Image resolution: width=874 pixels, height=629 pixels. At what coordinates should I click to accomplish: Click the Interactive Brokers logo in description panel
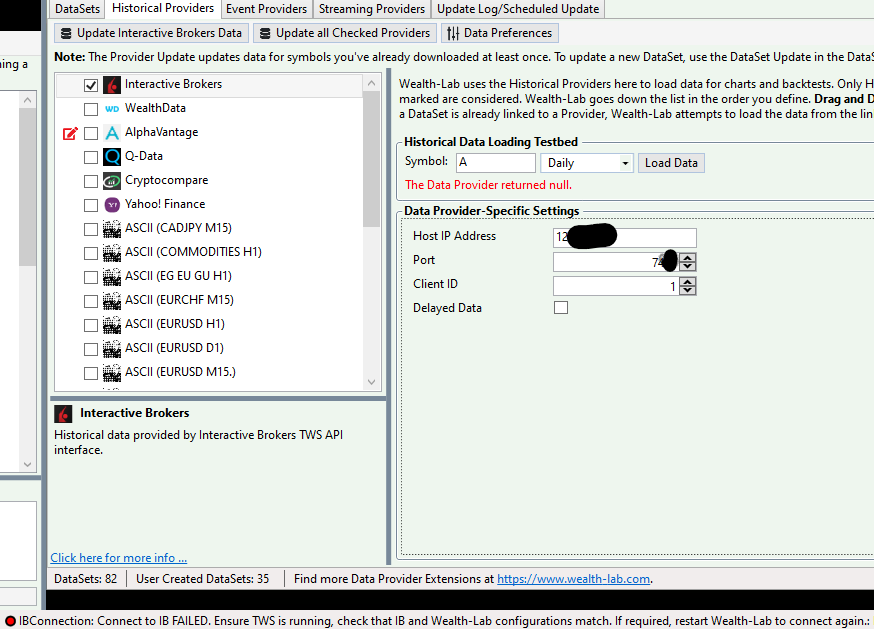[x=63, y=414]
